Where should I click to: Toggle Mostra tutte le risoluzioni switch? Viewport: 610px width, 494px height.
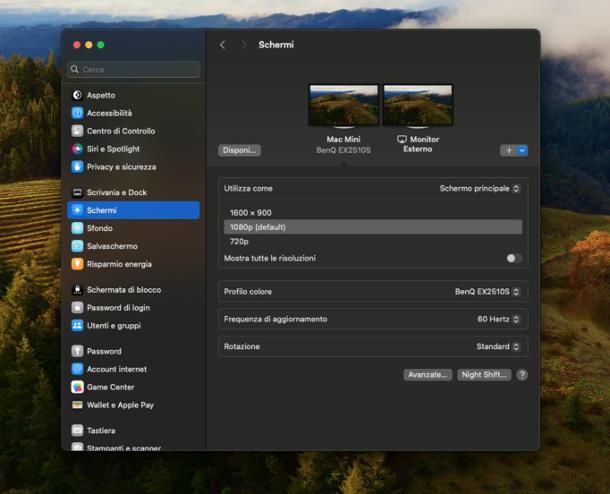(514, 258)
